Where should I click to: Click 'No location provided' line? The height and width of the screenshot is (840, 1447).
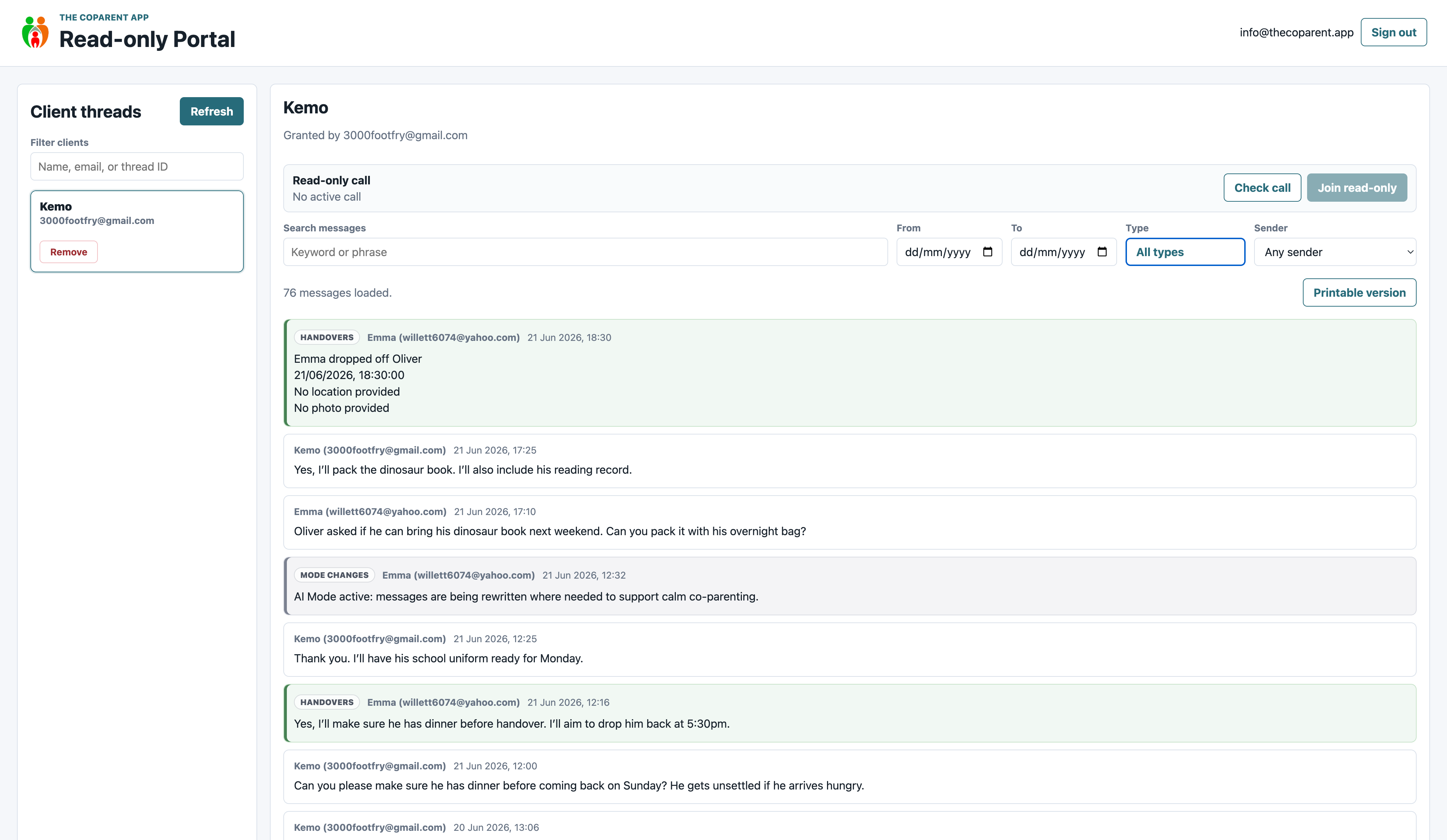pyautogui.click(x=347, y=392)
